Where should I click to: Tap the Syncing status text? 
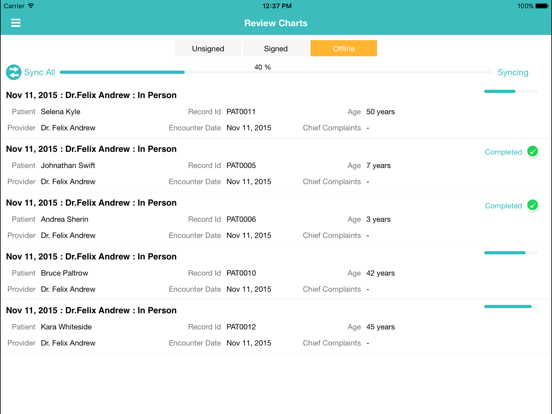[513, 72]
